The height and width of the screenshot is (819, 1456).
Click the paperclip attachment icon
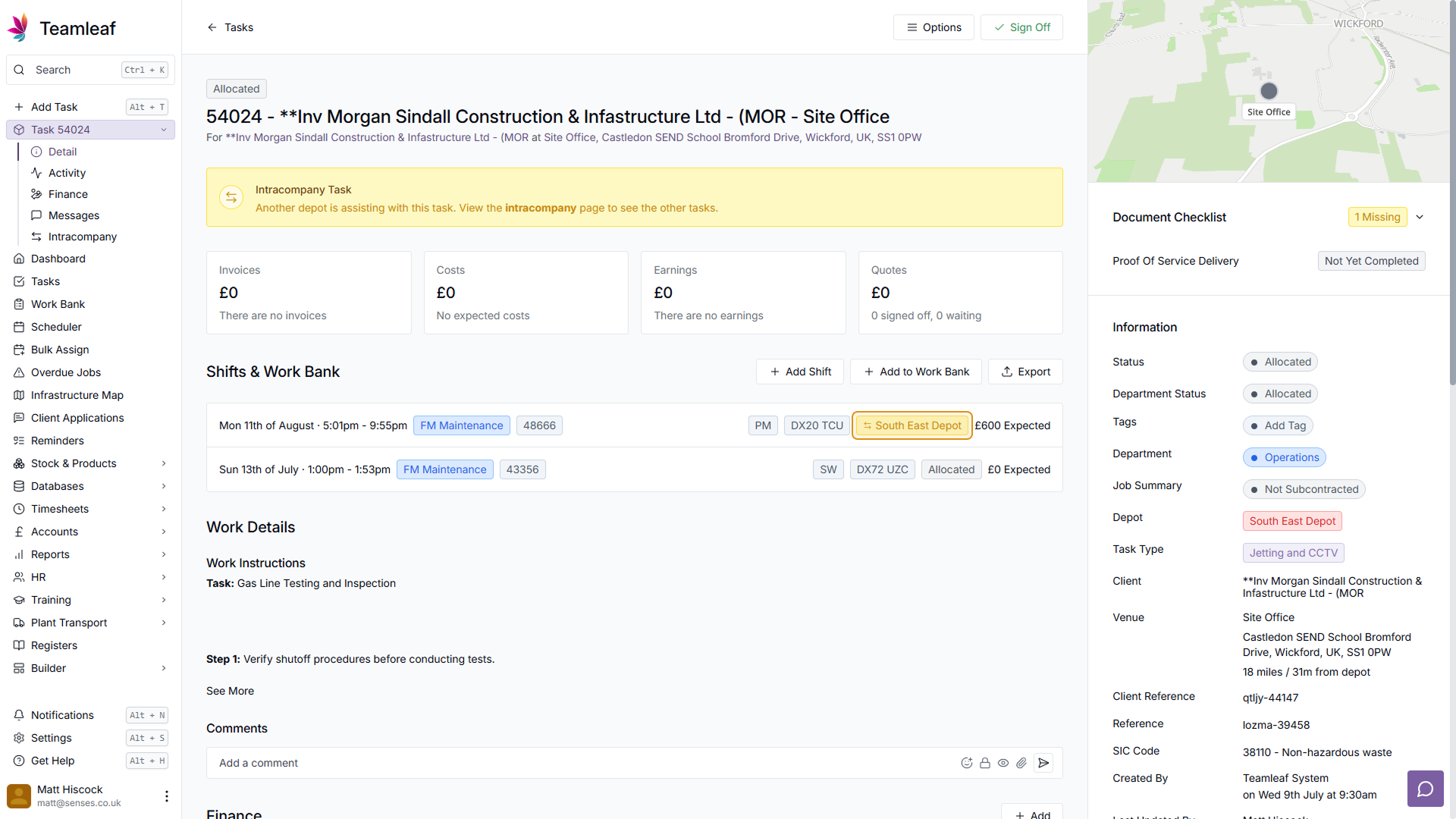tap(1021, 763)
